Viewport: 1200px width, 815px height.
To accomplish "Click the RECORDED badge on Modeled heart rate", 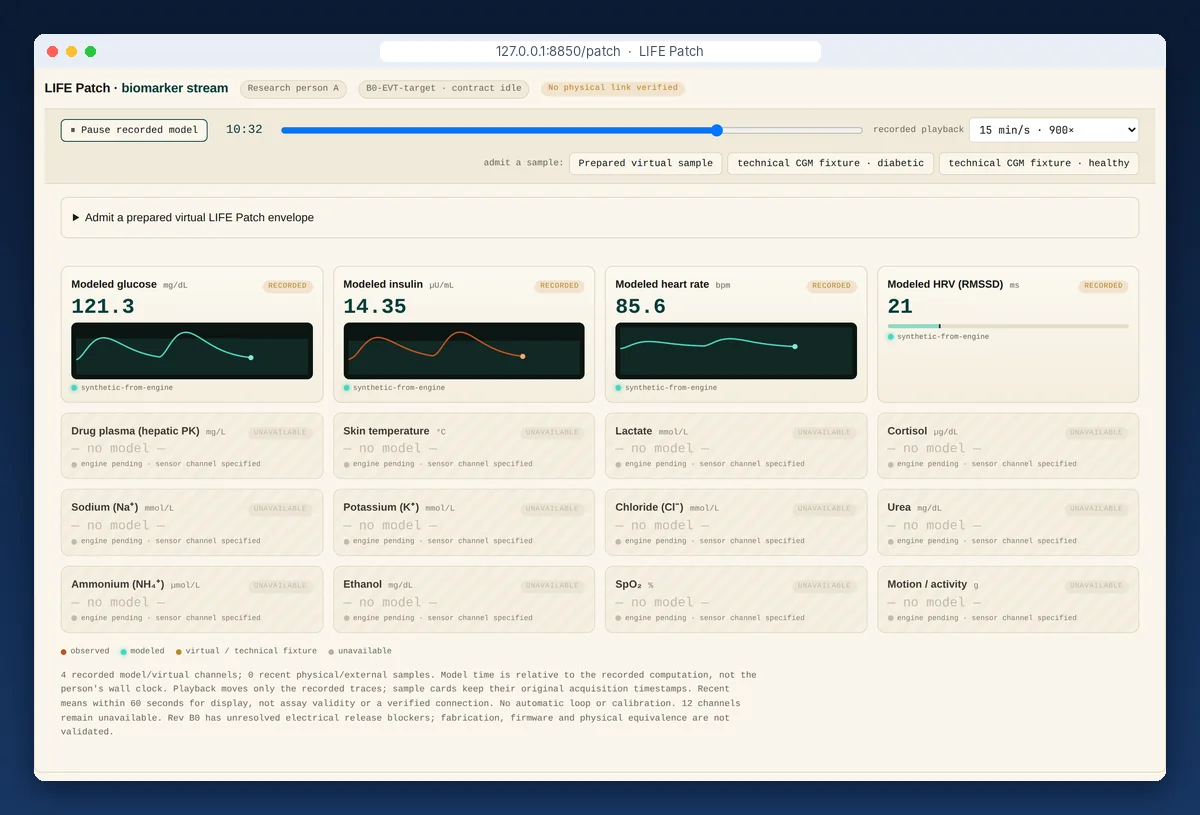I will [832, 286].
